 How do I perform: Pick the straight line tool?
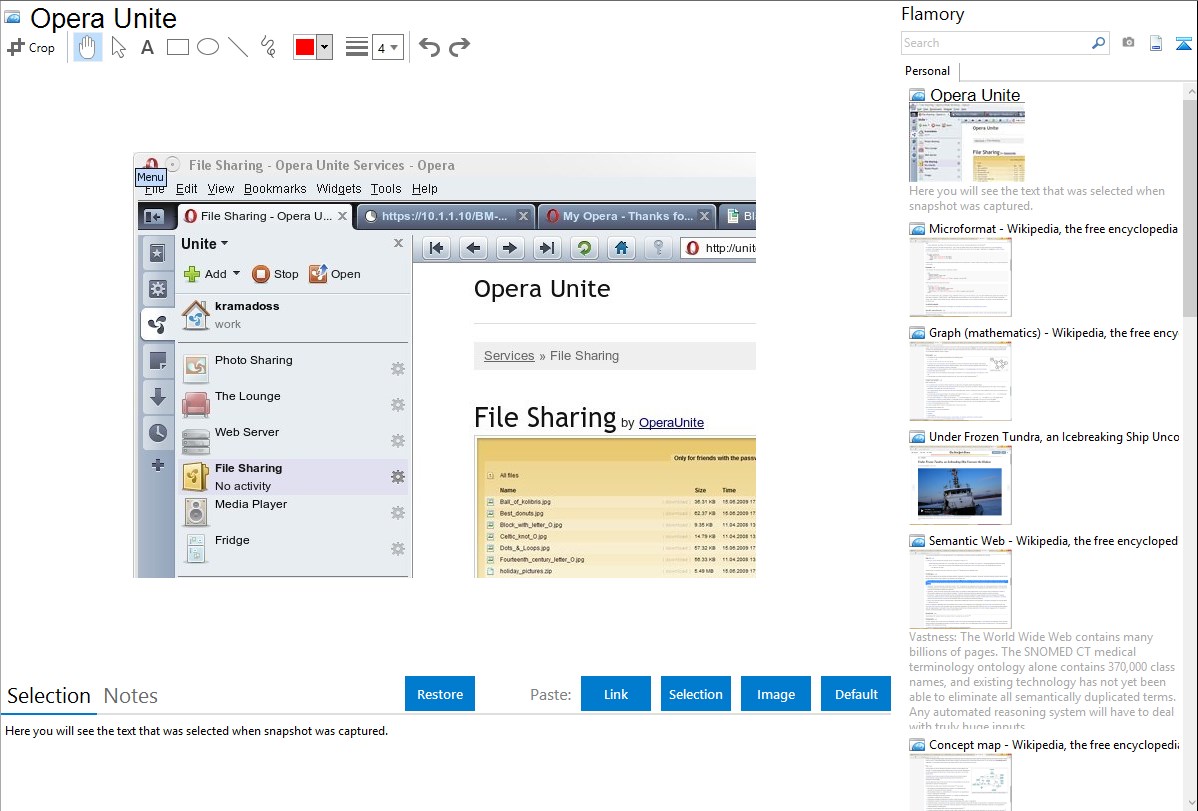point(238,47)
